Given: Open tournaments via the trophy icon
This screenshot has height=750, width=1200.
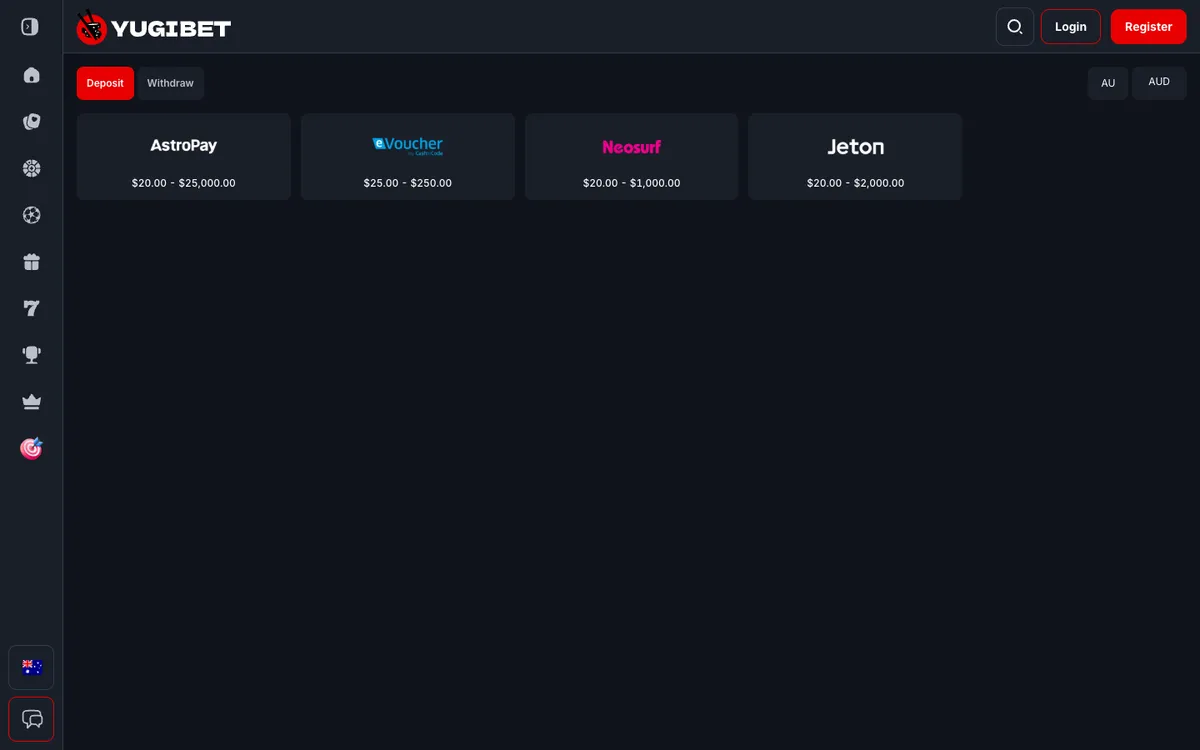Looking at the screenshot, I should (x=31, y=355).
